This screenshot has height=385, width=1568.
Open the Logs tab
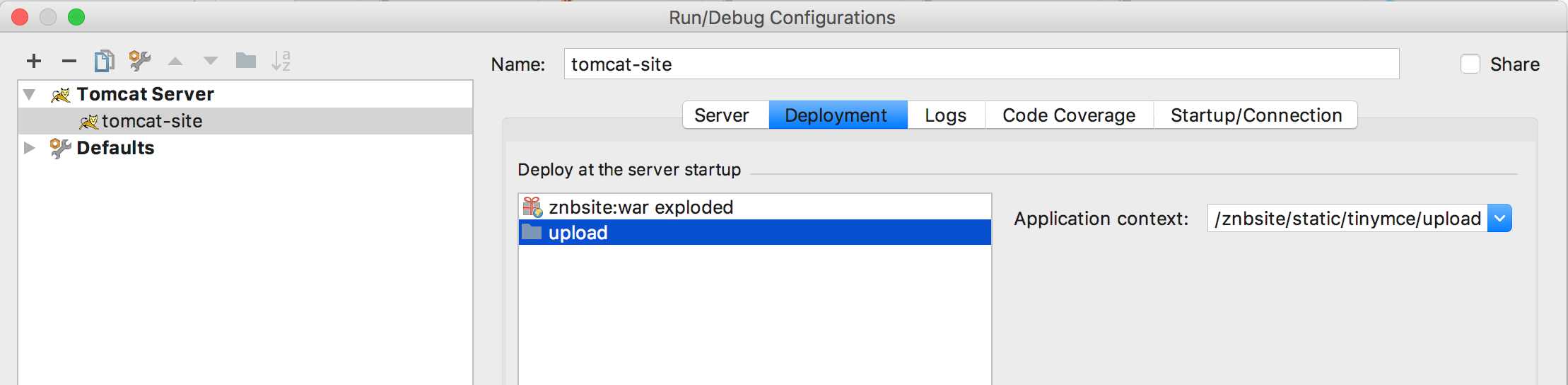tap(946, 115)
